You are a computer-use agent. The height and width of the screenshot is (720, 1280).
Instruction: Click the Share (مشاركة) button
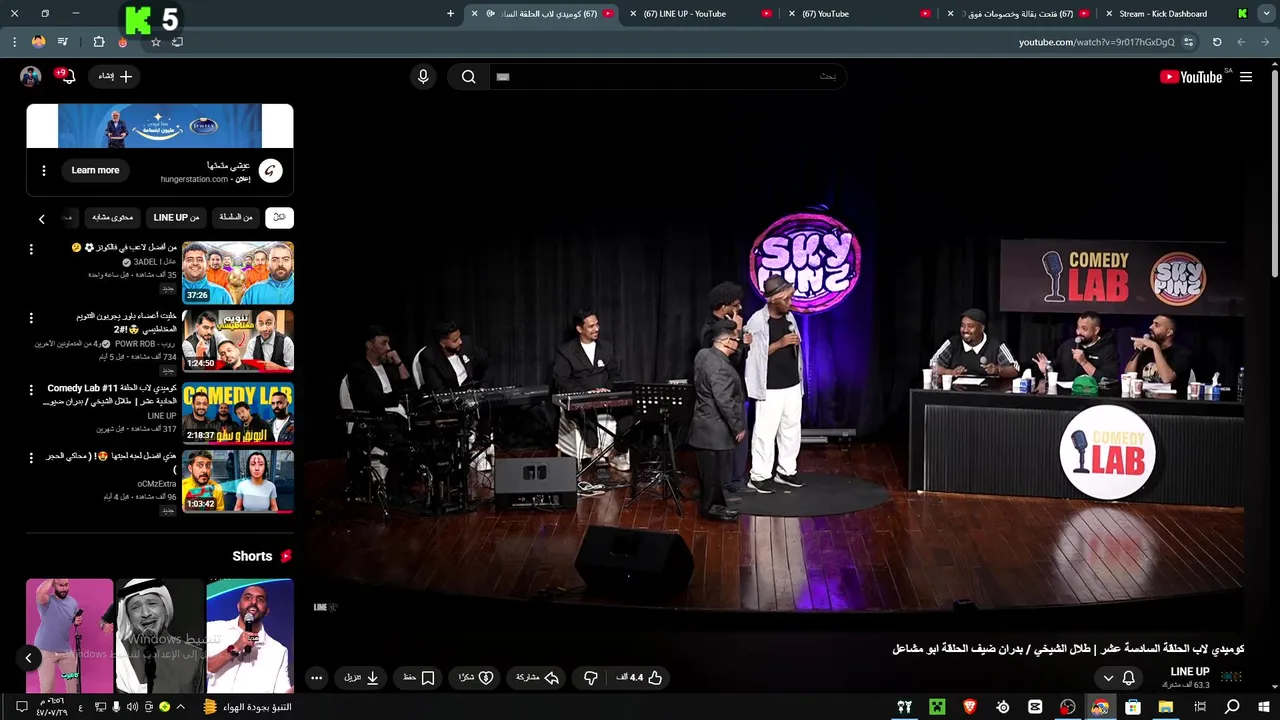538,678
